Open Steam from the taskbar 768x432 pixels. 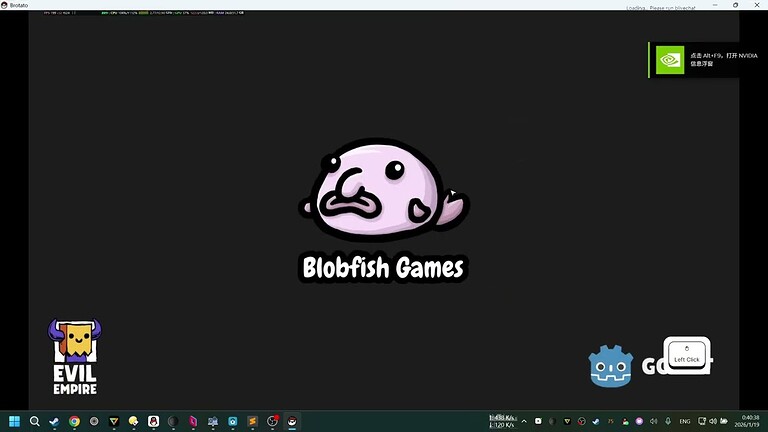pyautogui.click(x=54, y=421)
